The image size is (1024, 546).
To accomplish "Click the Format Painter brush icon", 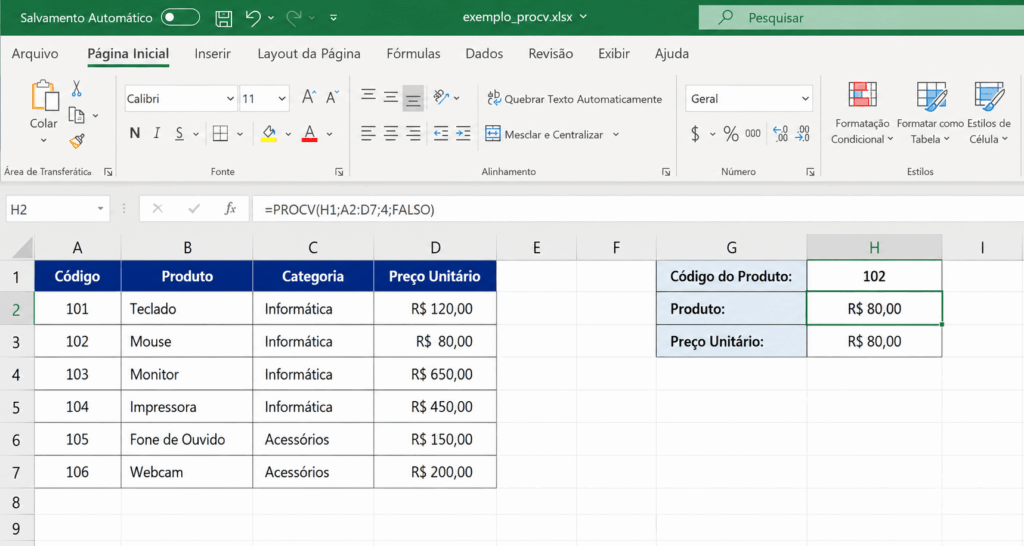I will [77, 140].
